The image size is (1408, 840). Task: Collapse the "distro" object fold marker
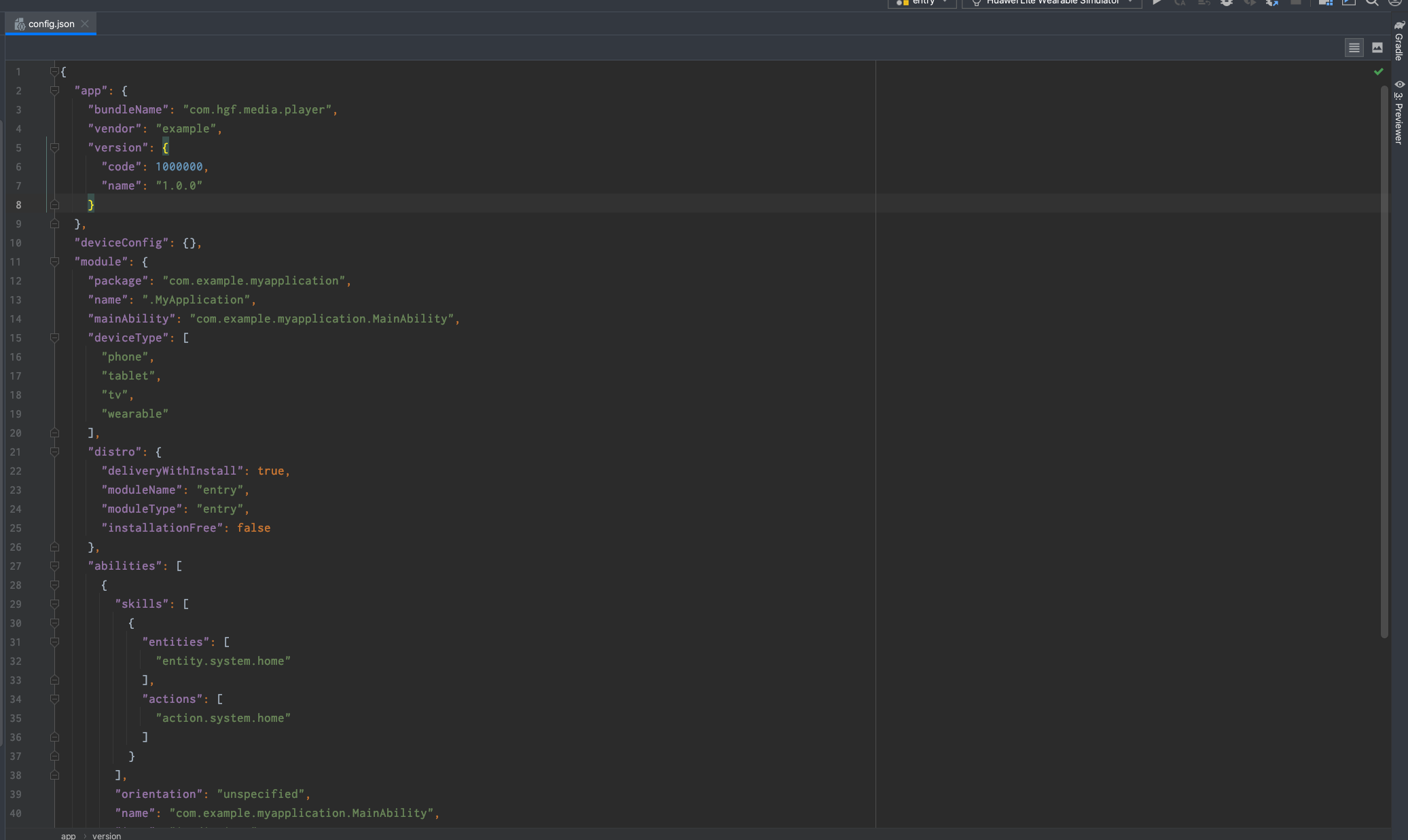click(x=54, y=452)
